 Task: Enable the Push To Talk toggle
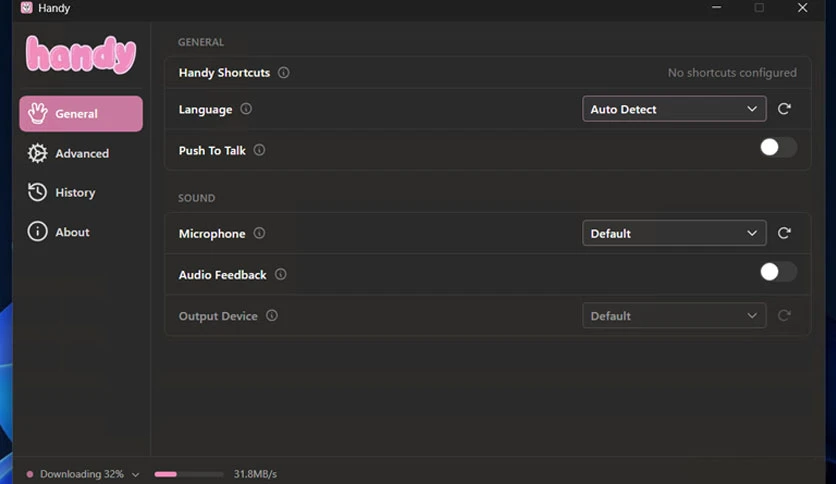click(x=778, y=148)
